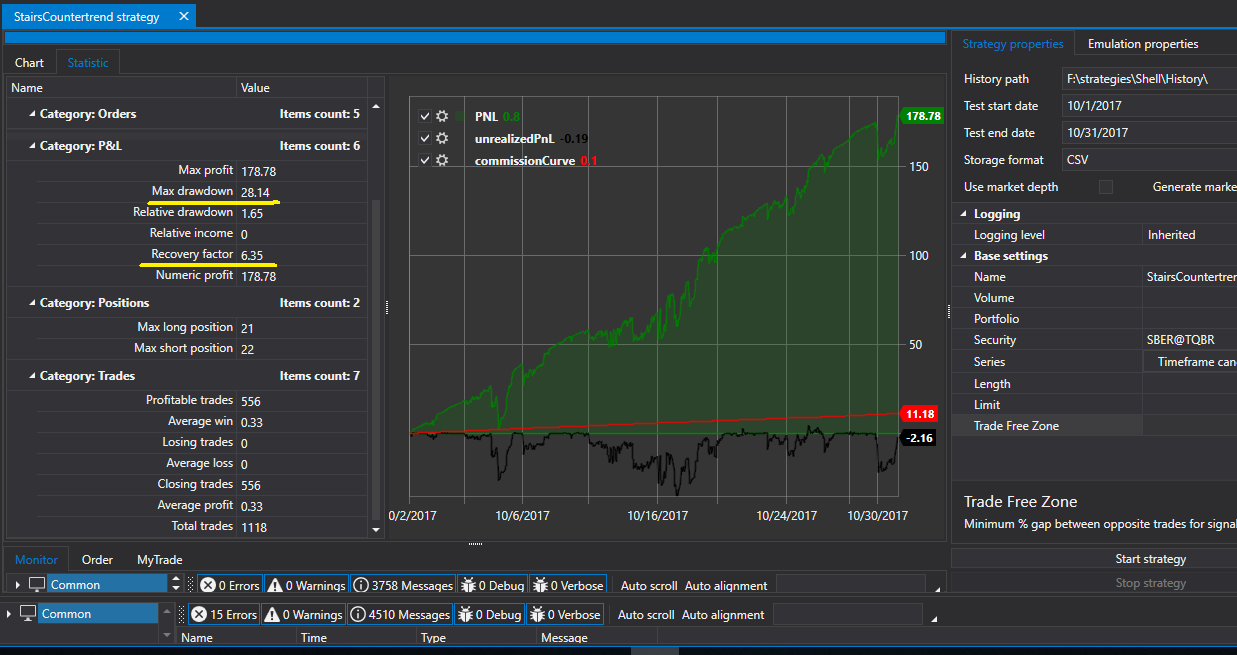Open settings gear for unrealizedPnL series
This screenshot has width=1237, height=655.
[x=442, y=138]
